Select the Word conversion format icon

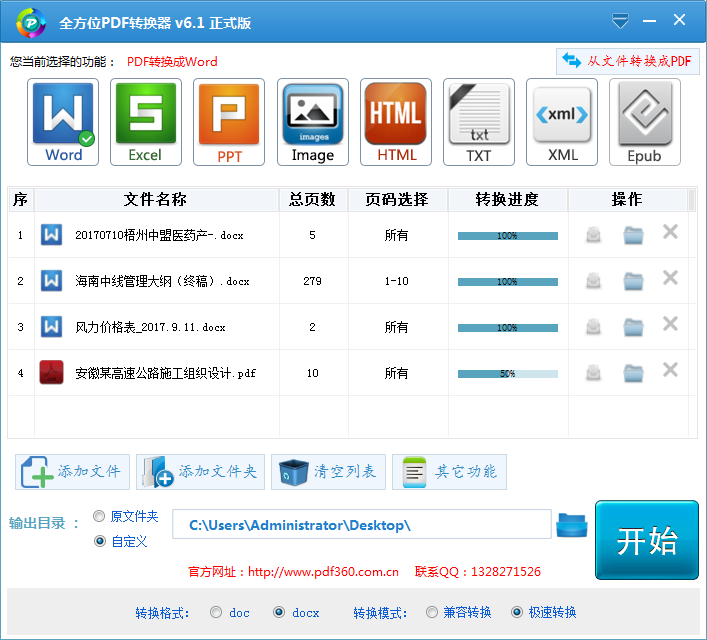click(x=63, y=122)
